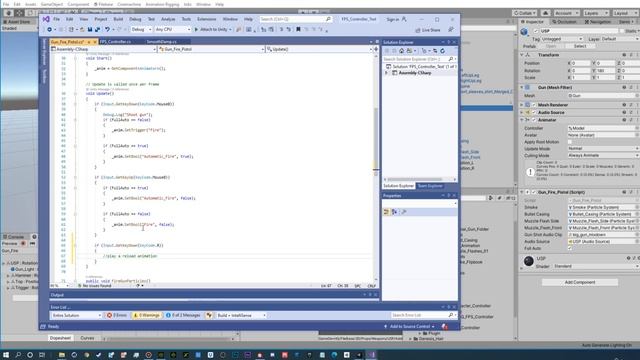Expand the Mesh Renderer component foldout
The width and height of the screenshot is (640, 360).
click(522, 105)
